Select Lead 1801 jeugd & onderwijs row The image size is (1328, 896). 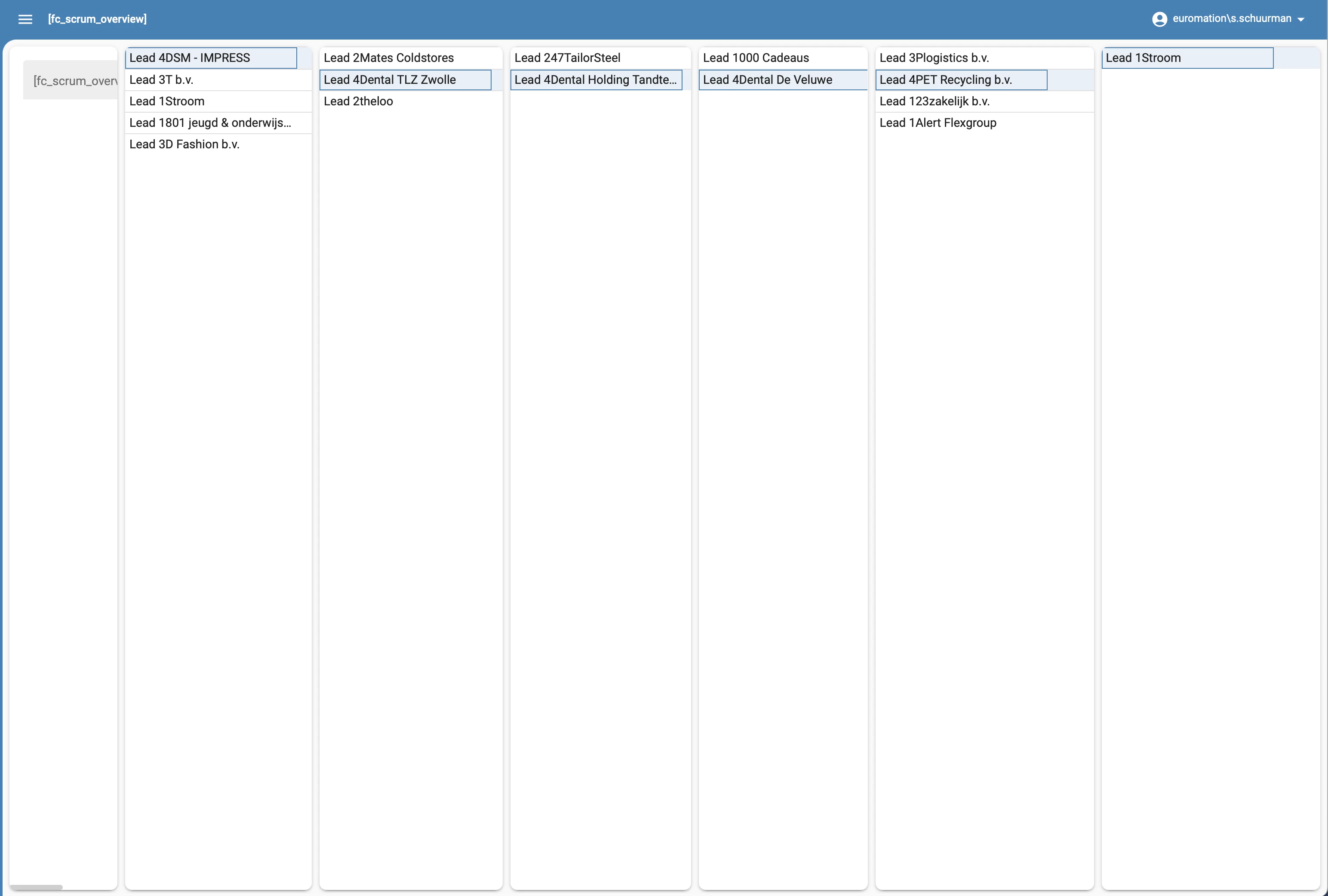click(218, 123)
